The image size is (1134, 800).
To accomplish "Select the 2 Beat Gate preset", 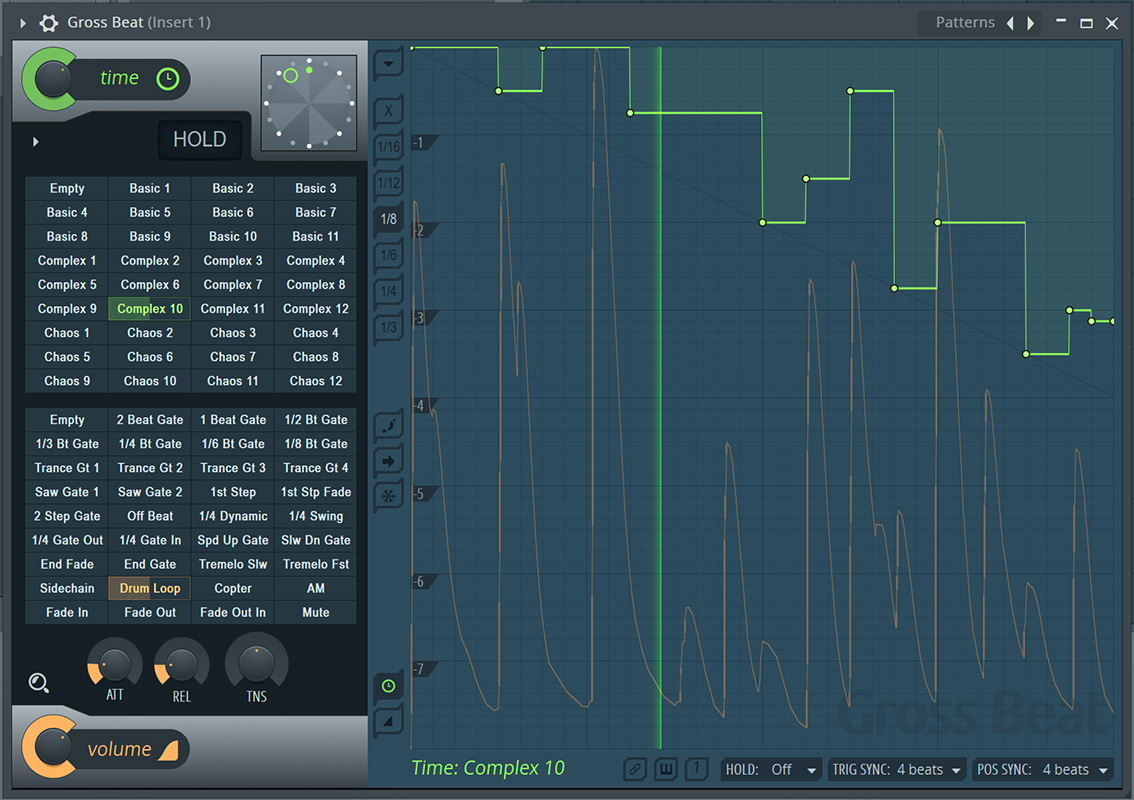I will click(150, 420).
